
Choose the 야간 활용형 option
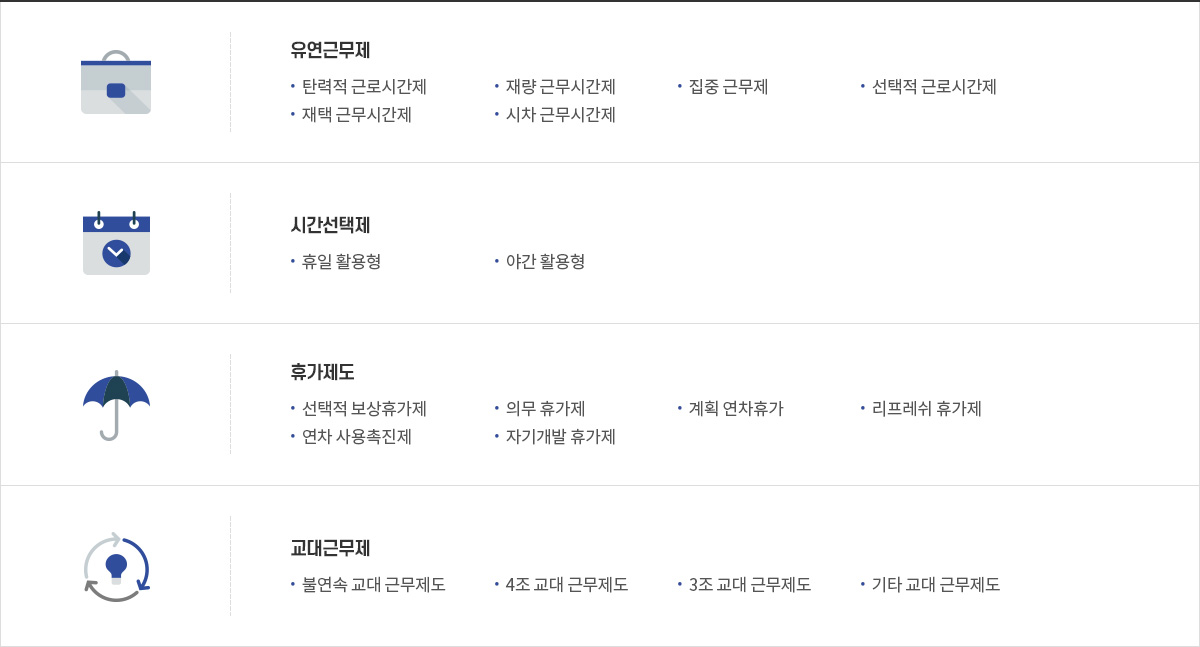point(545,262)
